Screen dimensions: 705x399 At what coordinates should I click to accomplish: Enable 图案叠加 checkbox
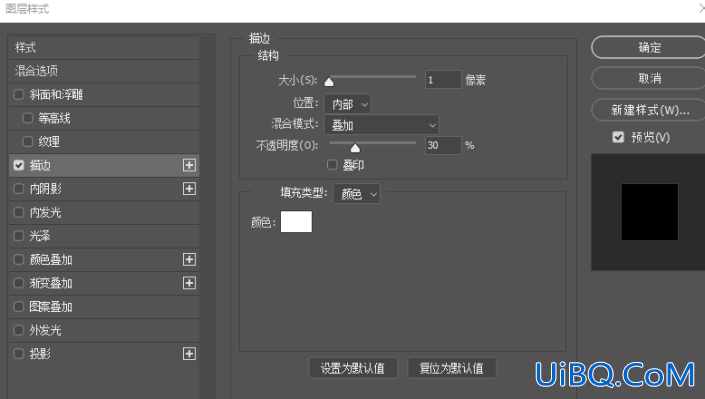(x=18, y=307)
